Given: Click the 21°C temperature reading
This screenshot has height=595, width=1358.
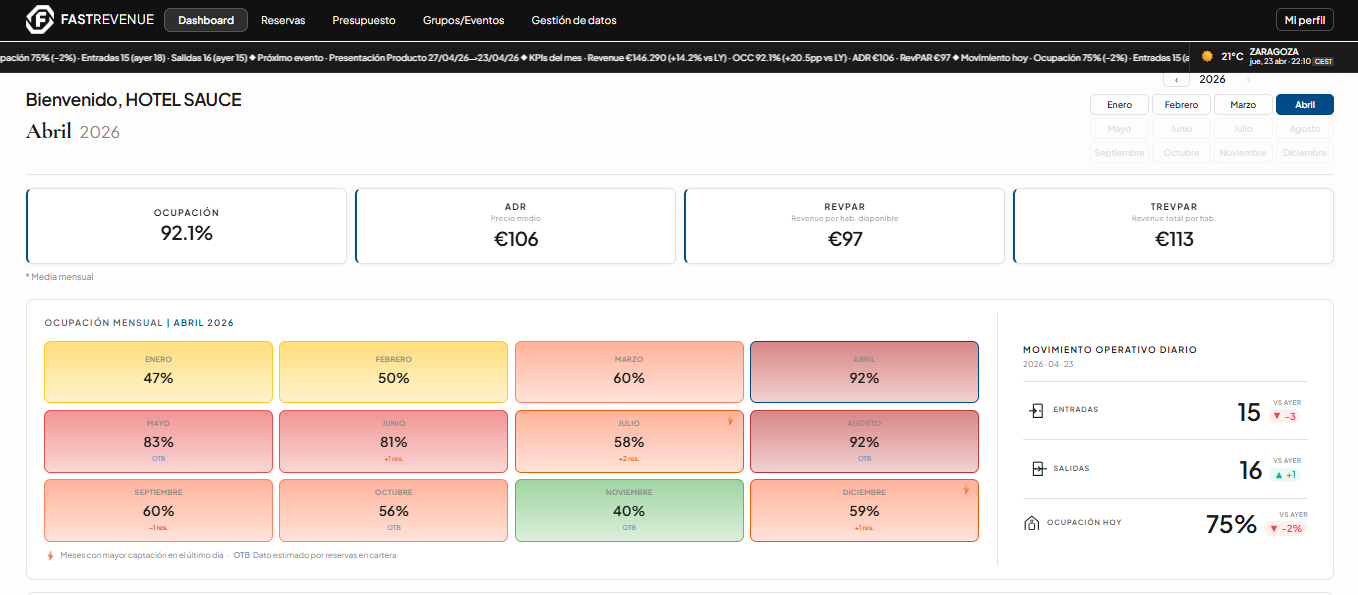Looking at the screenshot, I should (1232, 57).
